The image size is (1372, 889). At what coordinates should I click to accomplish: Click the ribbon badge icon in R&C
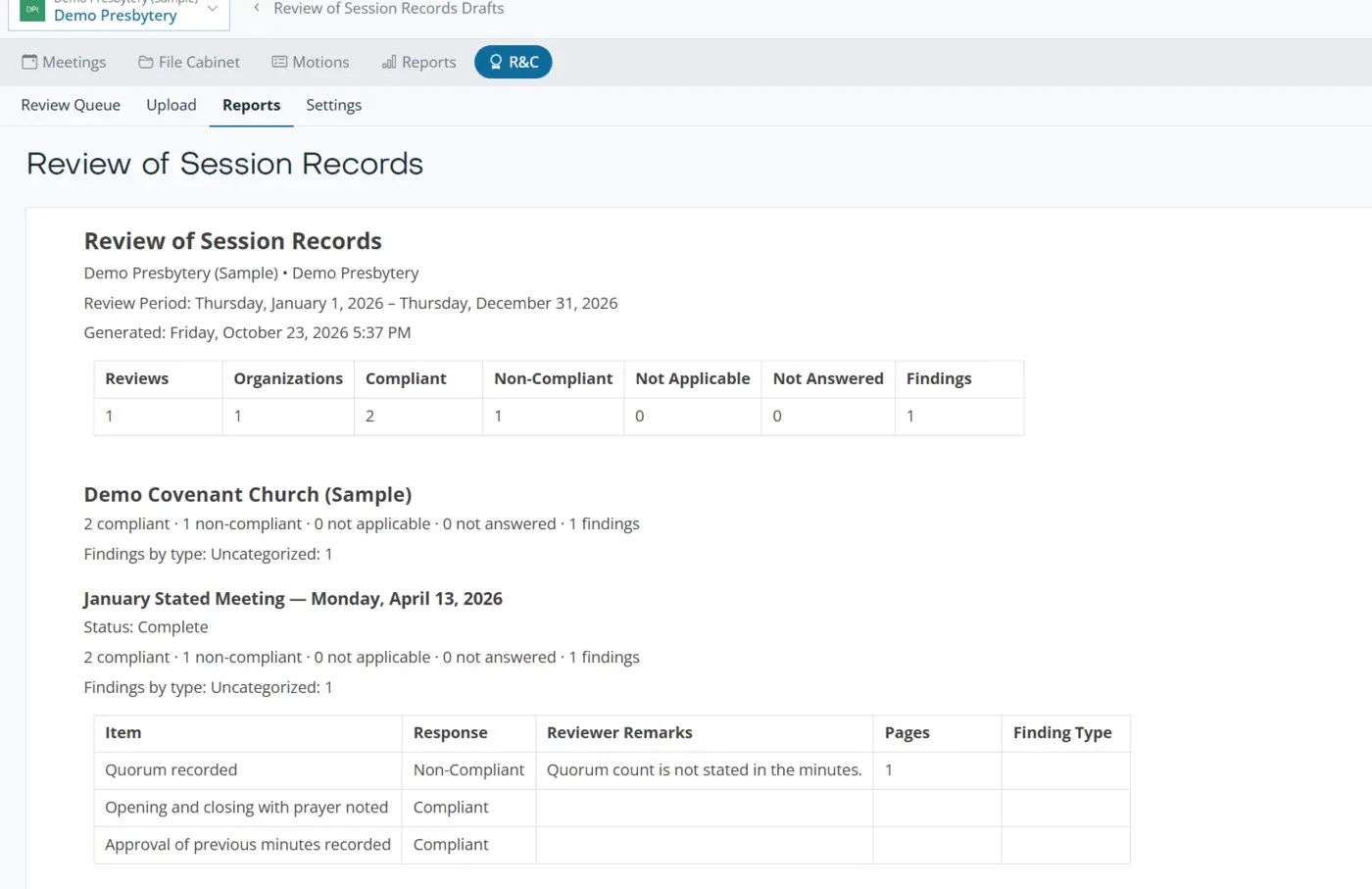click(496, 62)
